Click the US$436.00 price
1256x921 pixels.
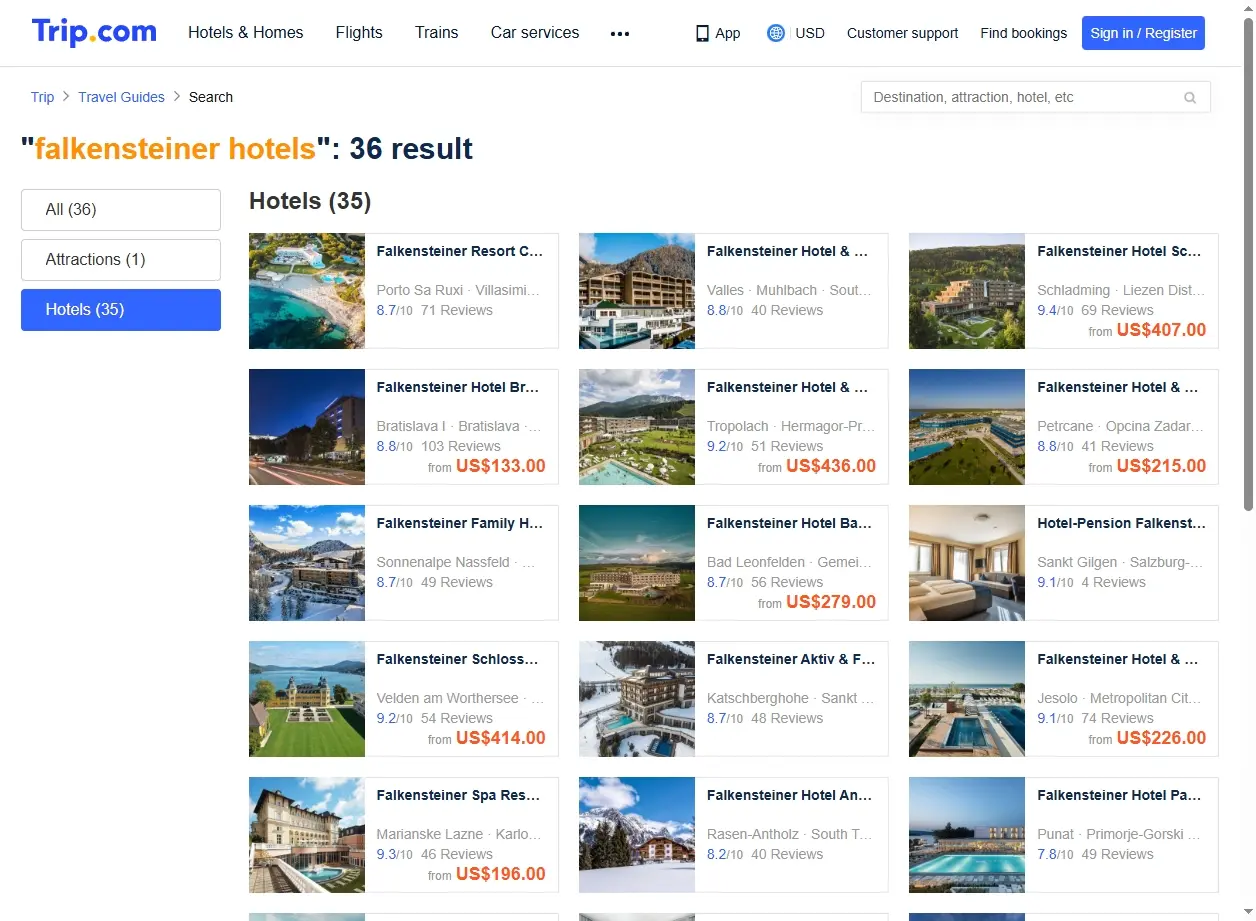pyautogui.click(x=831, y=466)
